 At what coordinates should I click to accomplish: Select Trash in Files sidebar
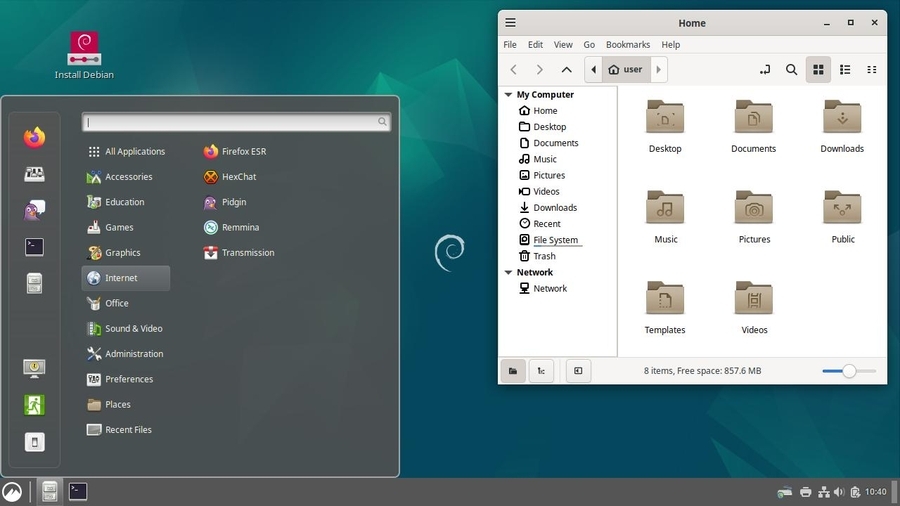[538, 256]
